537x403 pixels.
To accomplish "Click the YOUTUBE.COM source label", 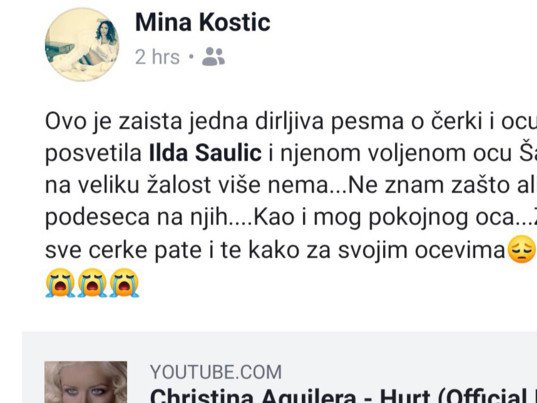I will [216, 372].
